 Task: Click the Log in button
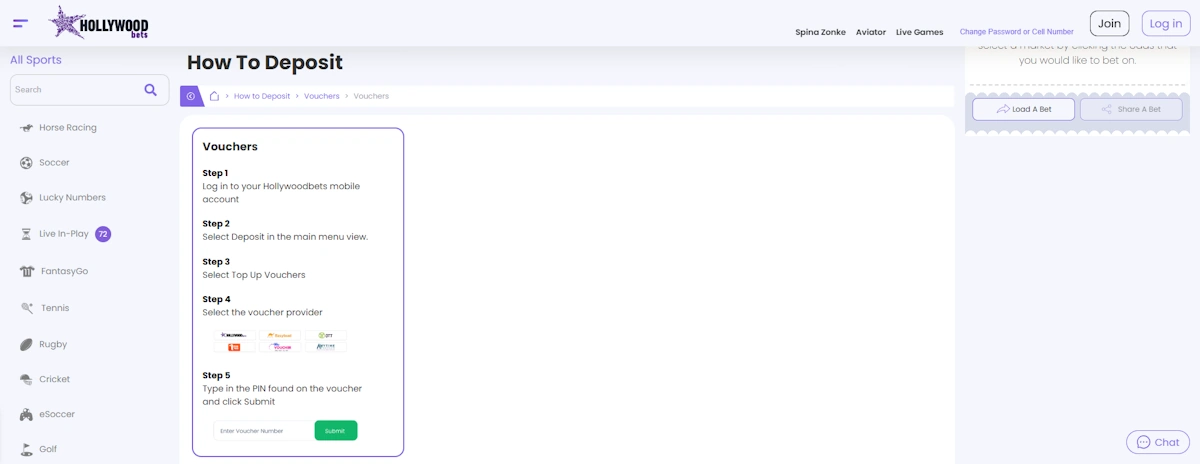[x=1165, y=24]
